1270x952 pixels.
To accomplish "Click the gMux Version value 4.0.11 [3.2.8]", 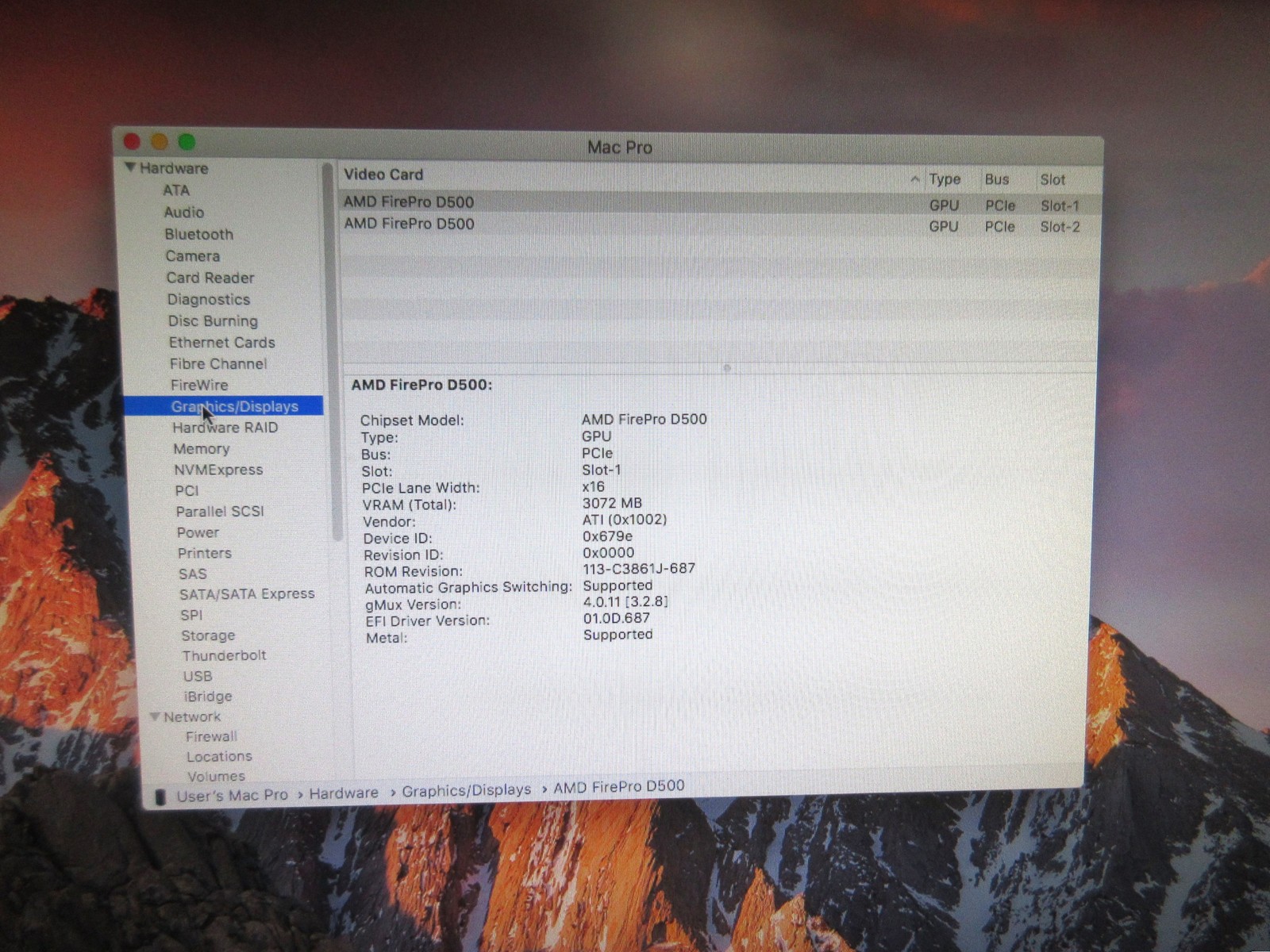I will (625, 601).
